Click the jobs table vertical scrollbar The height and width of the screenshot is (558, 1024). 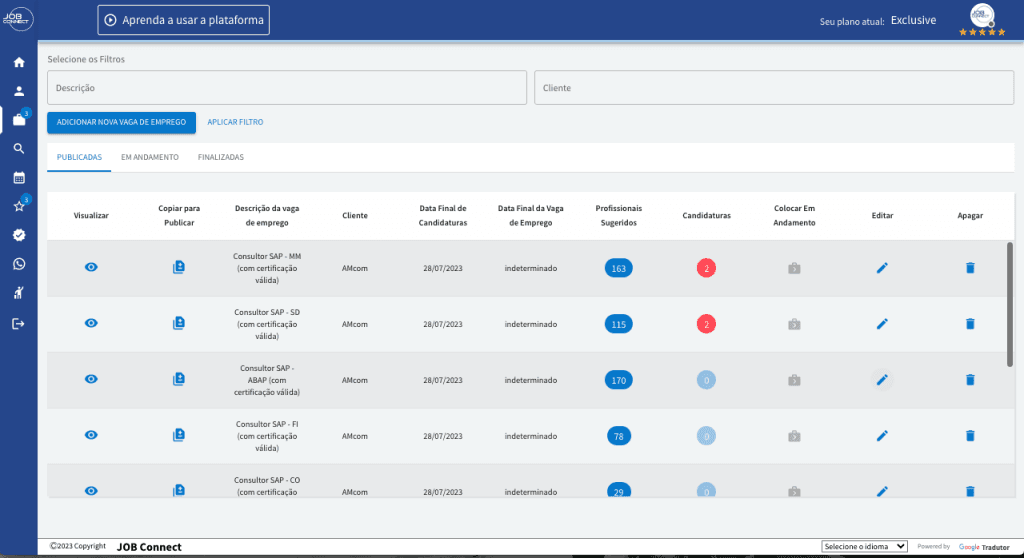click(x=1010, y=304)
